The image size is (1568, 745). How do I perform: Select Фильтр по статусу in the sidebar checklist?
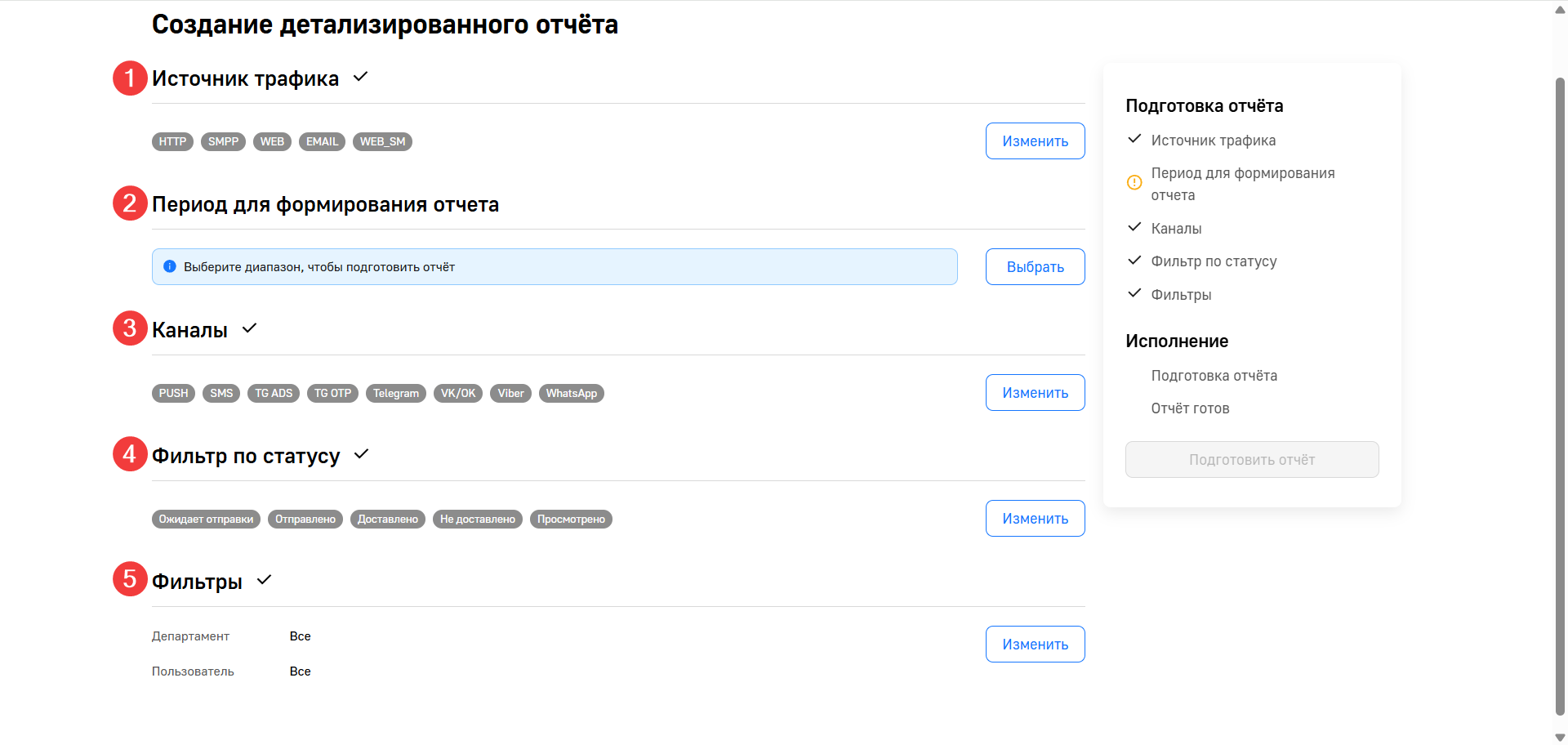pos(1214,261)
